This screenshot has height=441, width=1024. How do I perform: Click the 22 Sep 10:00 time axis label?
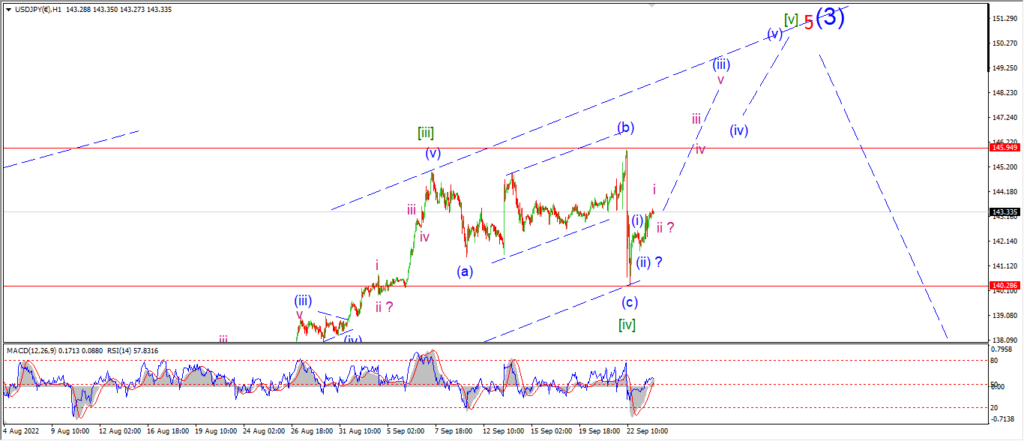647,431
